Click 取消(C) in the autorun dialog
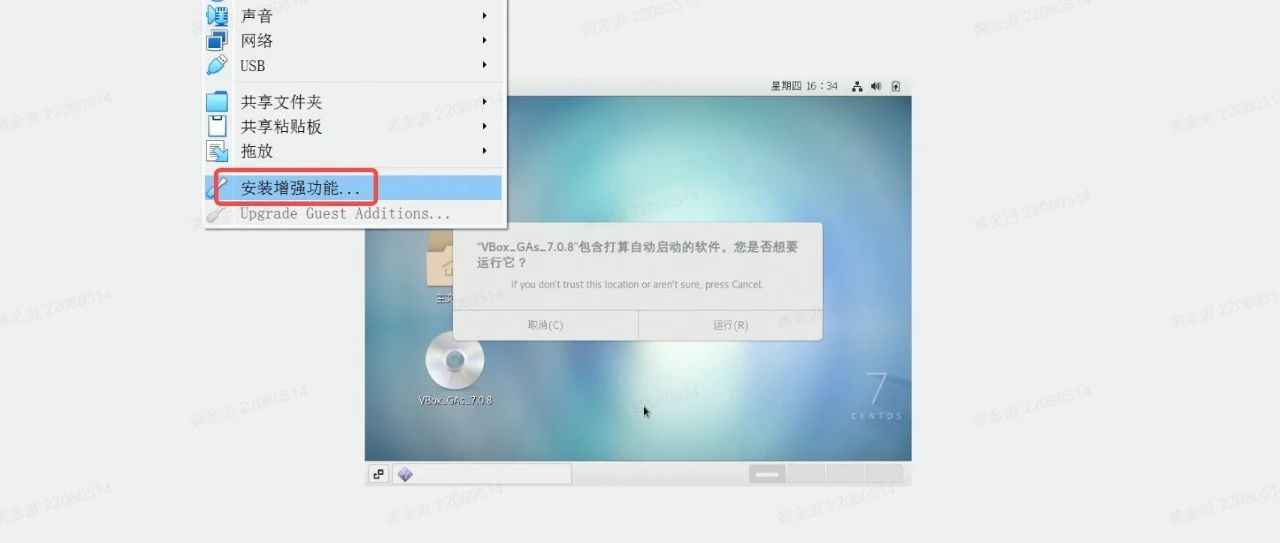1280x543 pixels. 545,325
